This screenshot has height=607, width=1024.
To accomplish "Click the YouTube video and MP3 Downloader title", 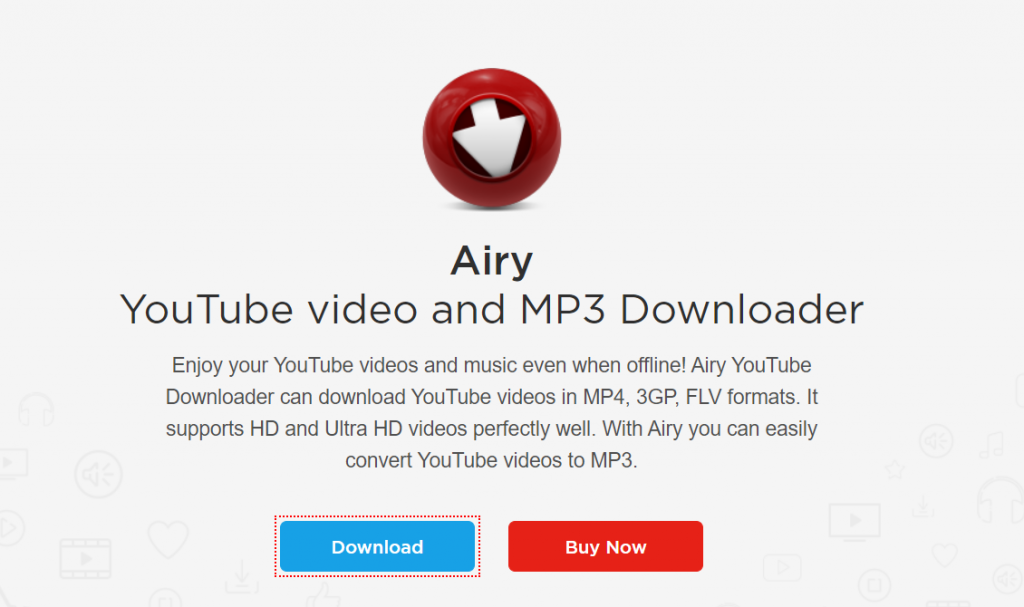I will 492,310.
